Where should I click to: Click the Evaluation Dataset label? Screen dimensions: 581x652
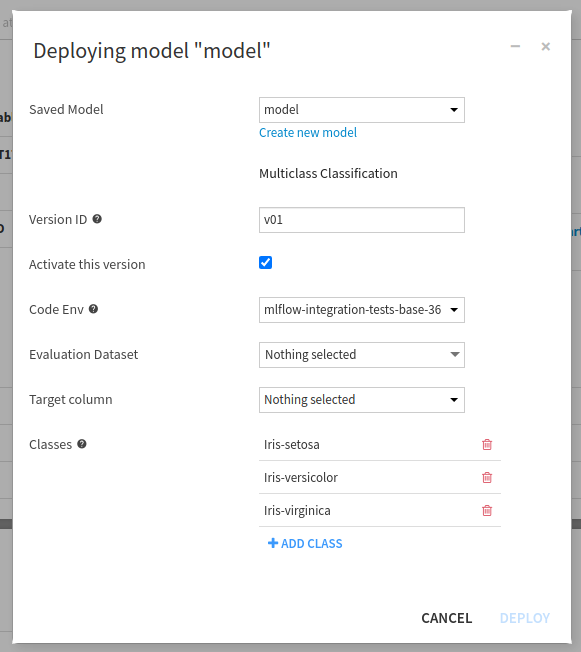pos(83,354)
